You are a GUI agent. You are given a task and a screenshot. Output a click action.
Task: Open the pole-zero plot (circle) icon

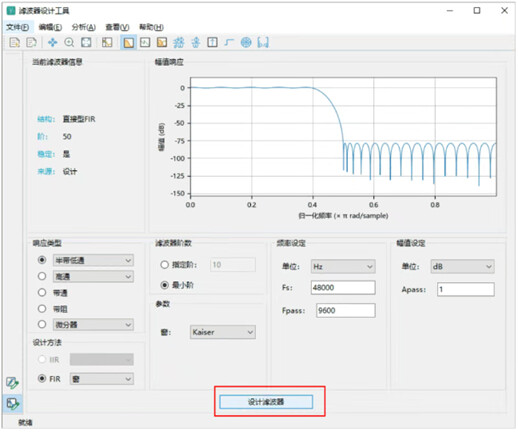[246, 42]
